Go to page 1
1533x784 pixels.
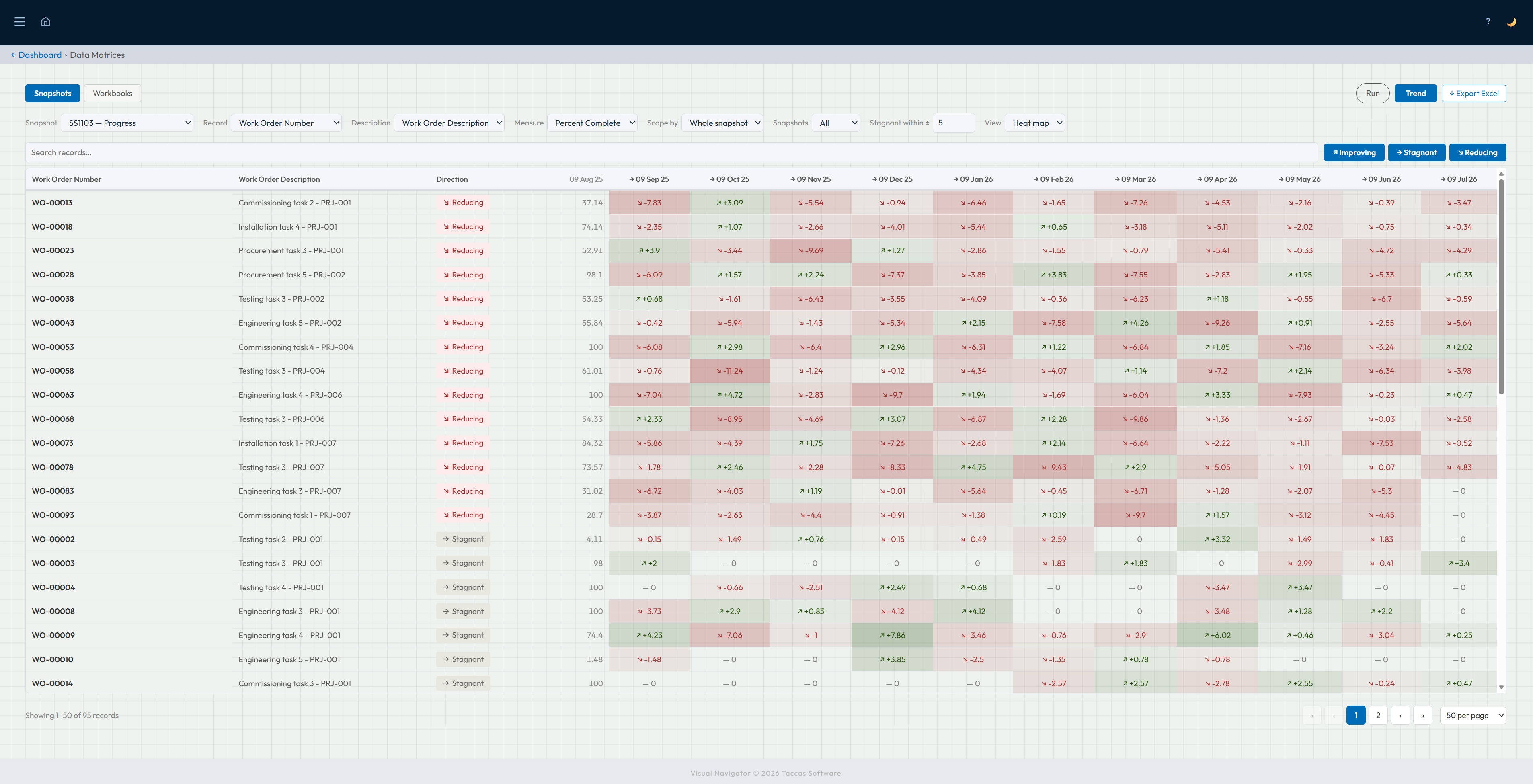1356,716
